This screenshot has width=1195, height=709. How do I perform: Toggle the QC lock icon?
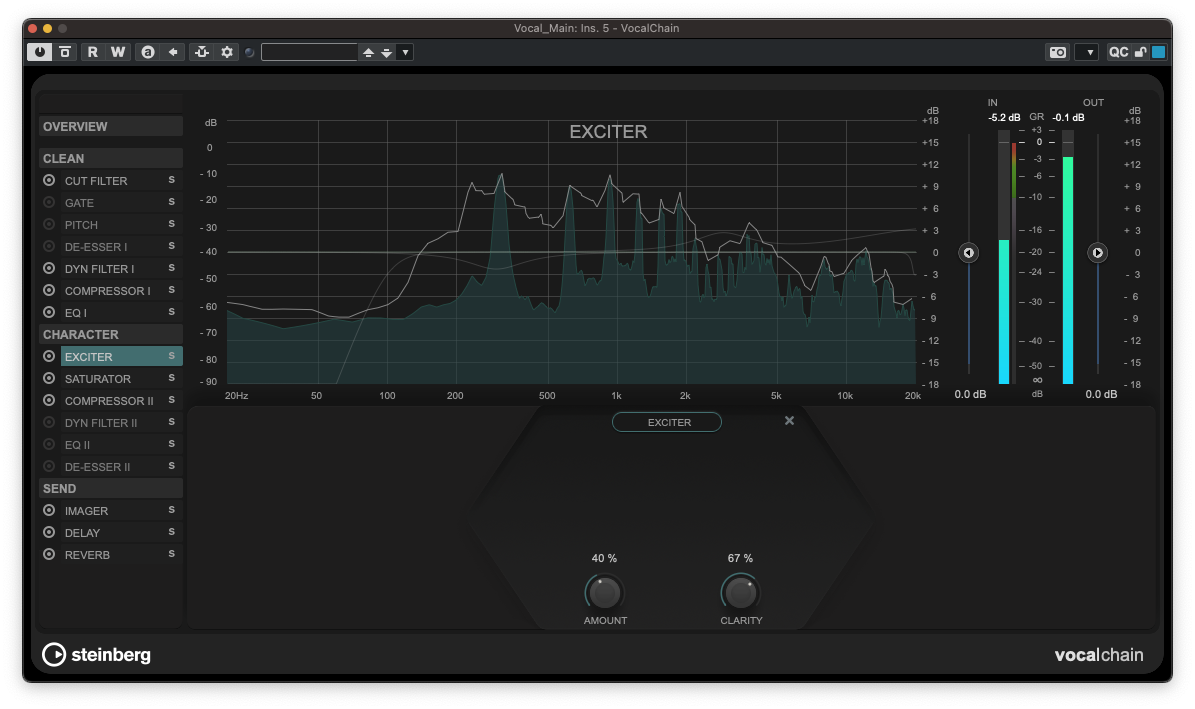pos(1140,52)
